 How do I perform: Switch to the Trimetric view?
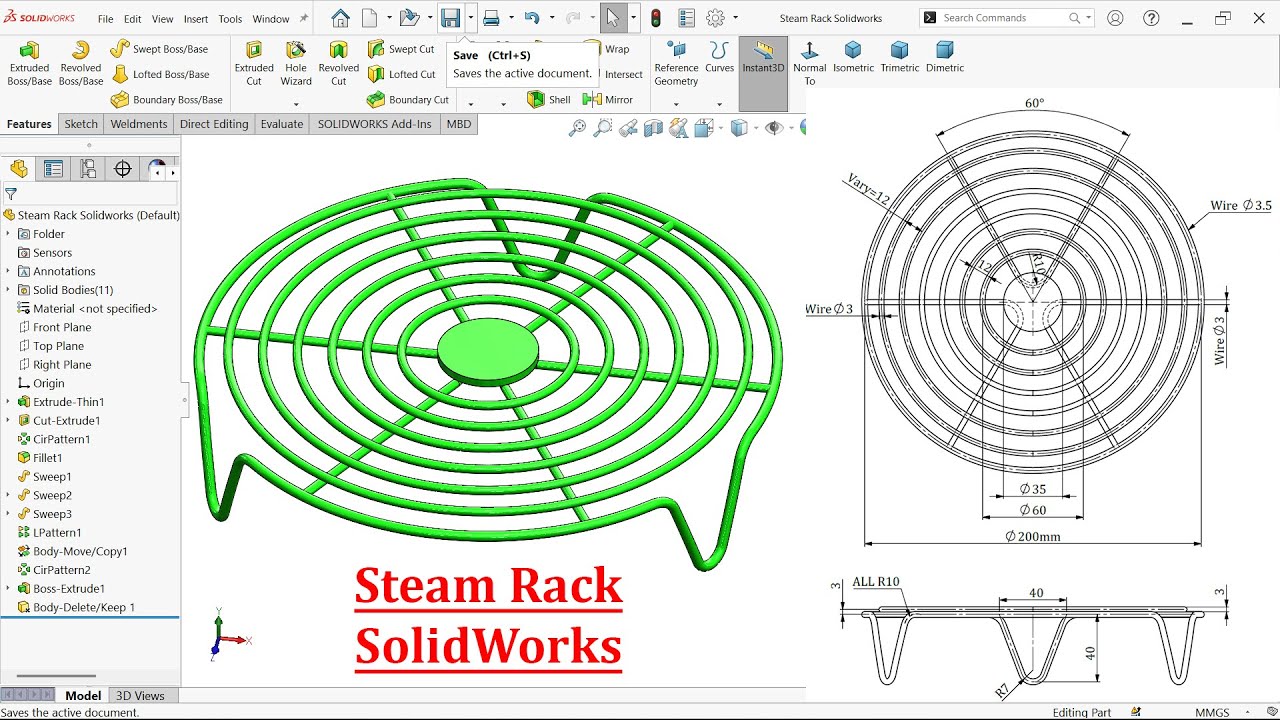click(x=899, y=56)
